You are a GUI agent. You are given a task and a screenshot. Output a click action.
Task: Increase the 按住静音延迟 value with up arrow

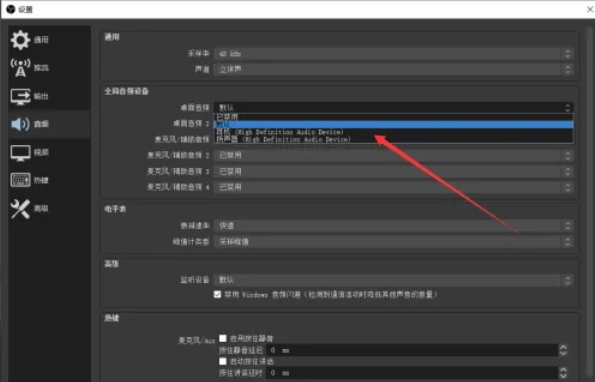(x=563, y=347)
